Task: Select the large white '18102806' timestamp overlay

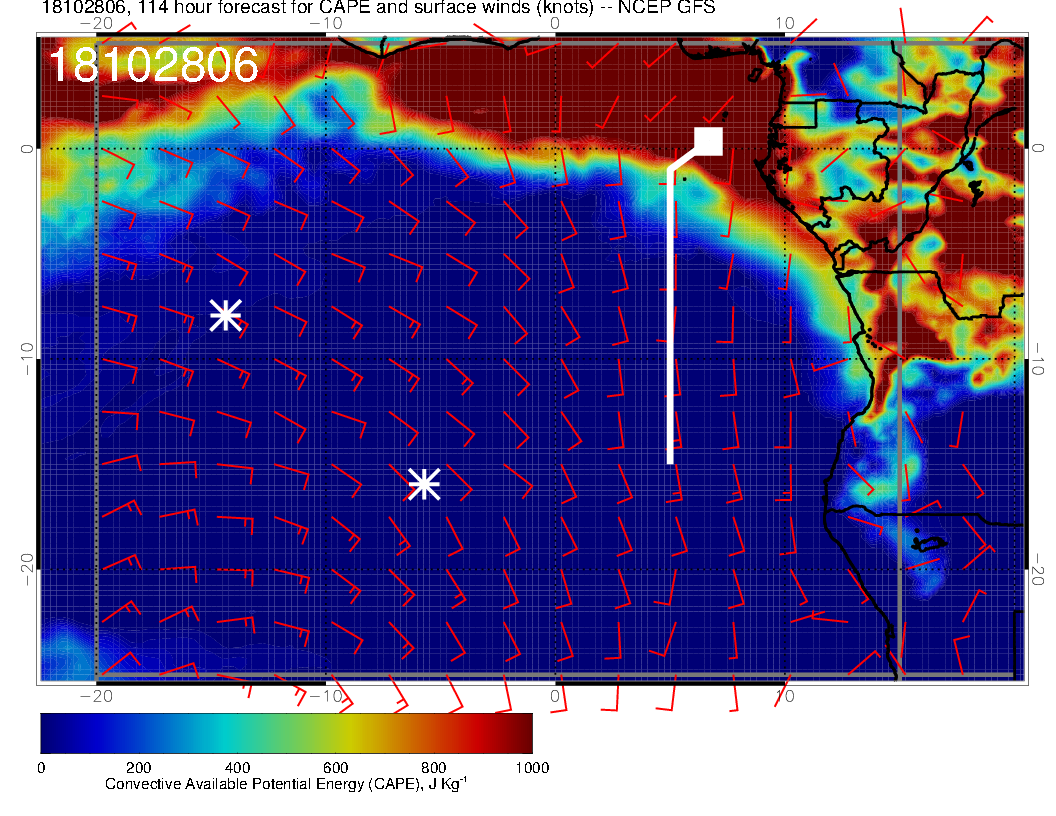Action: 154,65
